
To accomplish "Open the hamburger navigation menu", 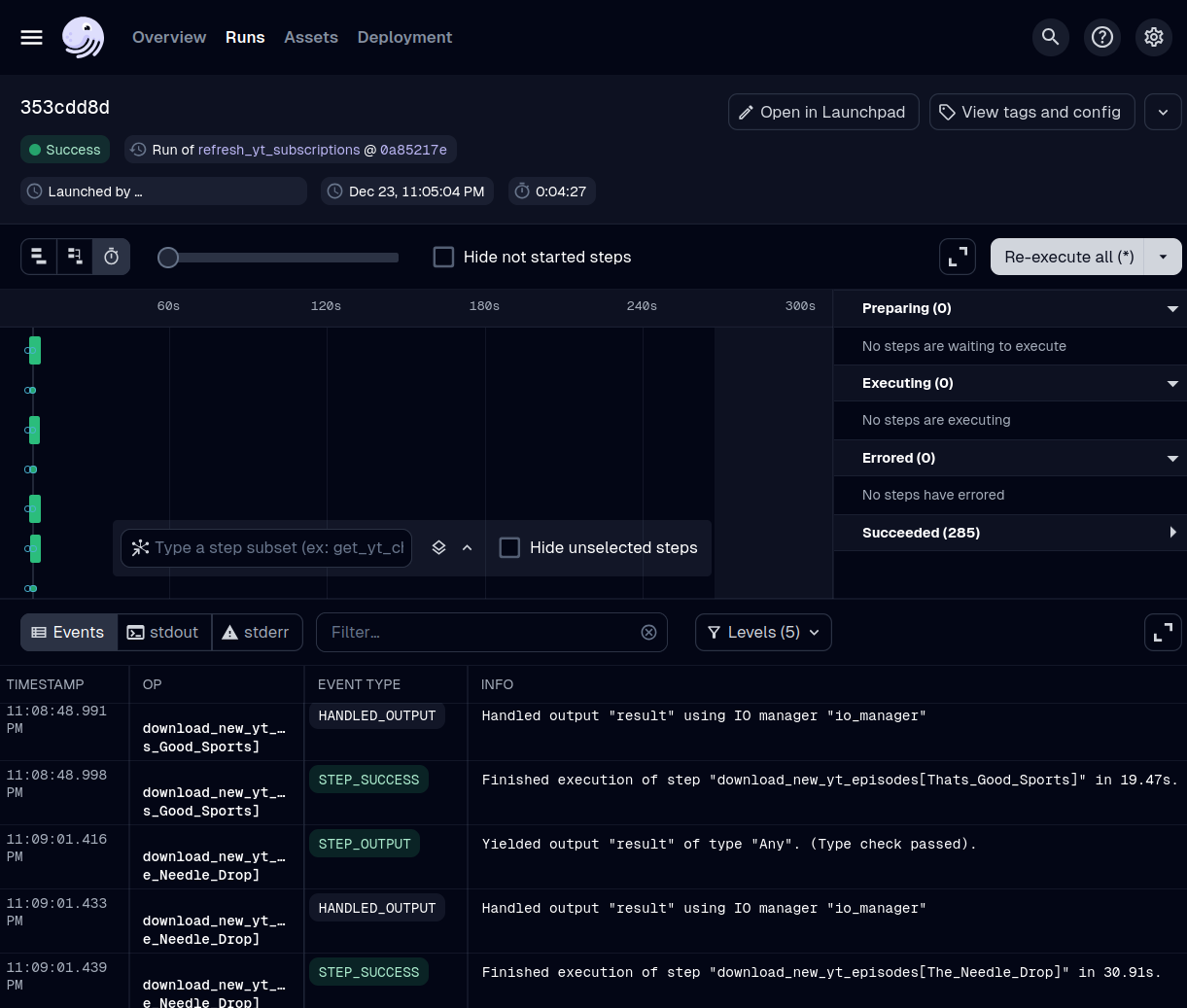I will coord(32,37).
